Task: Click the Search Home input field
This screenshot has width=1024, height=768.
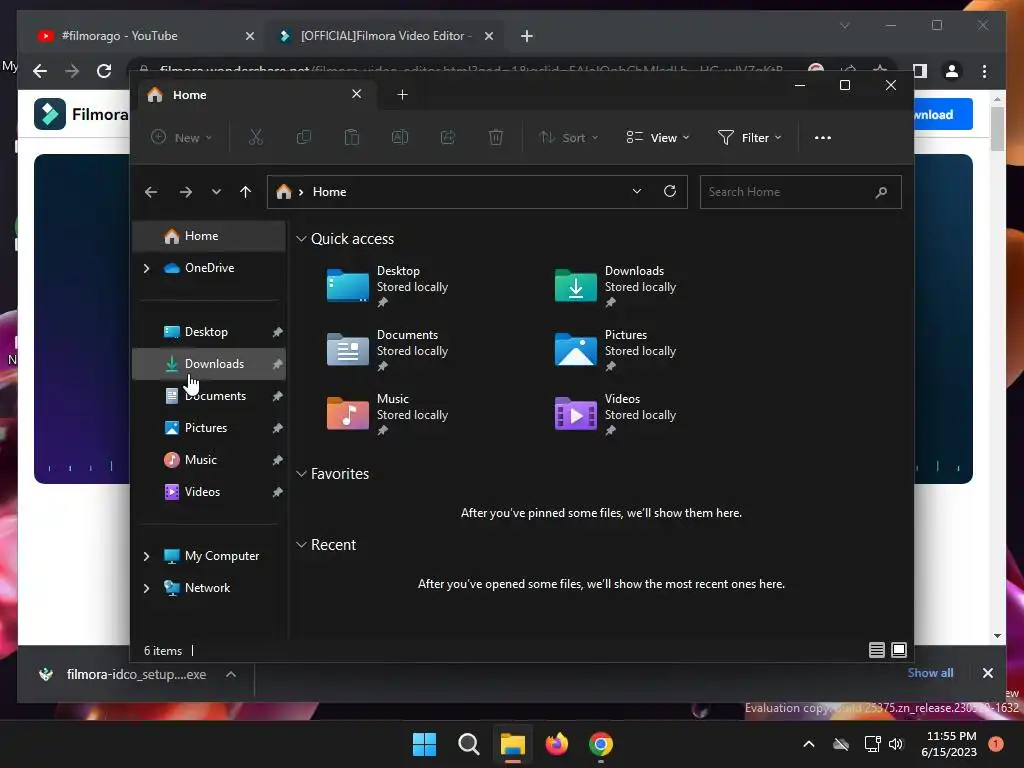Action: [801, 192]
